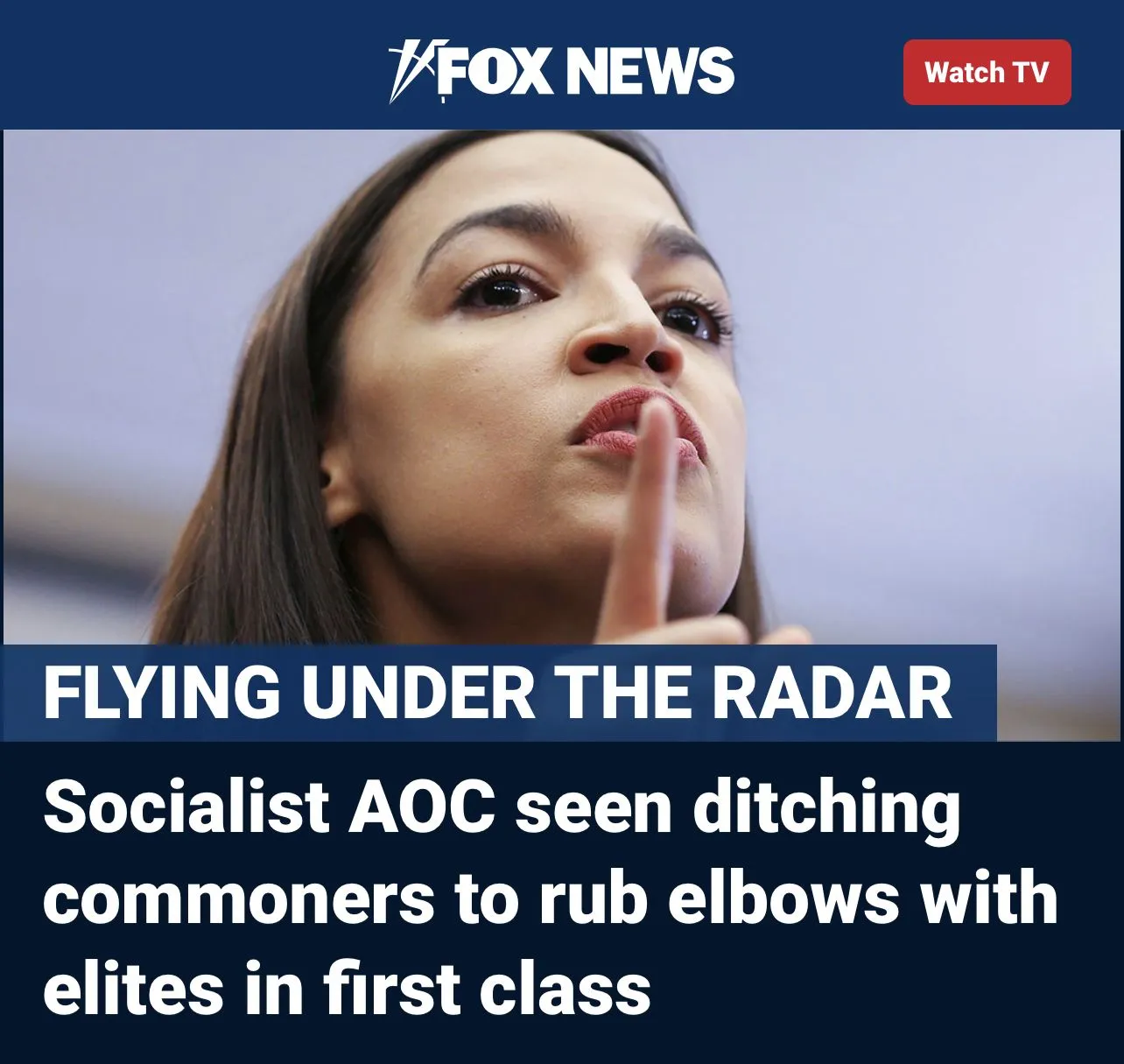Image resolution: width=1124 pixels, height=1064 pixels.
Task: Tap the headline line 'elites in first class'
Action: (x=347, y=988)
